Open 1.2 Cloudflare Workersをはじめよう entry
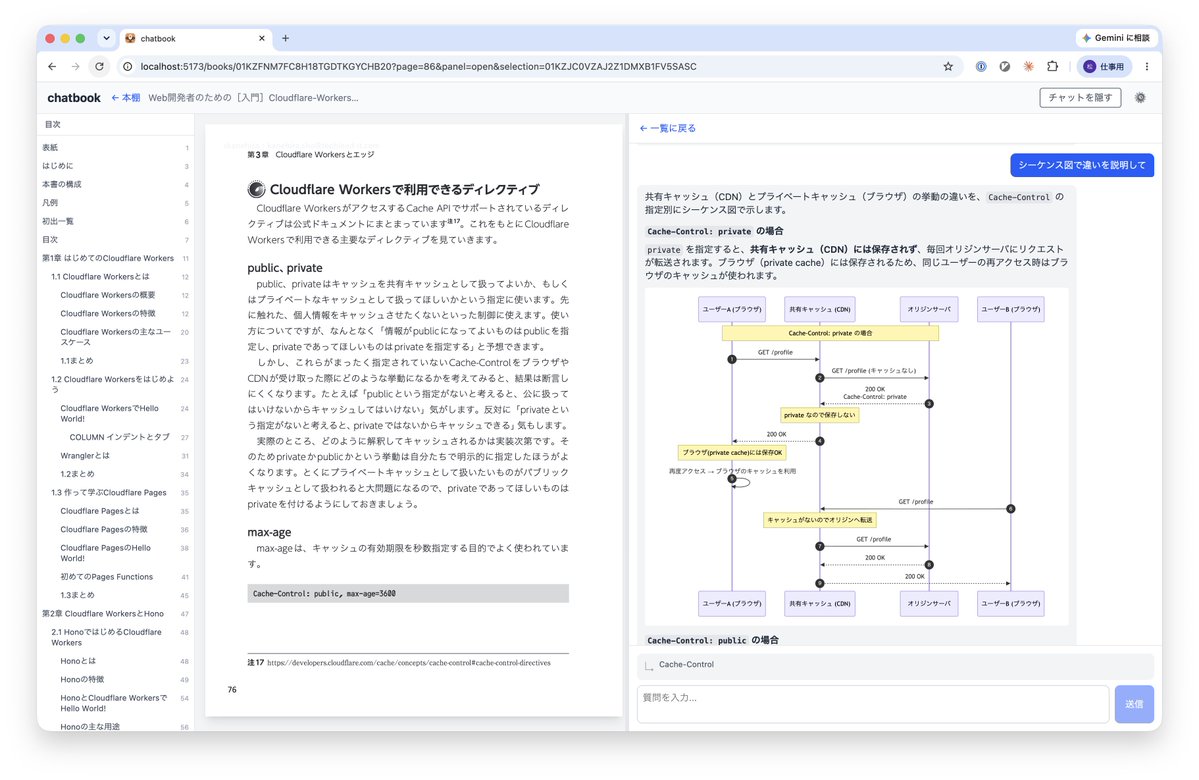The width and height of the screenshot is (1199, 780). 115,385
